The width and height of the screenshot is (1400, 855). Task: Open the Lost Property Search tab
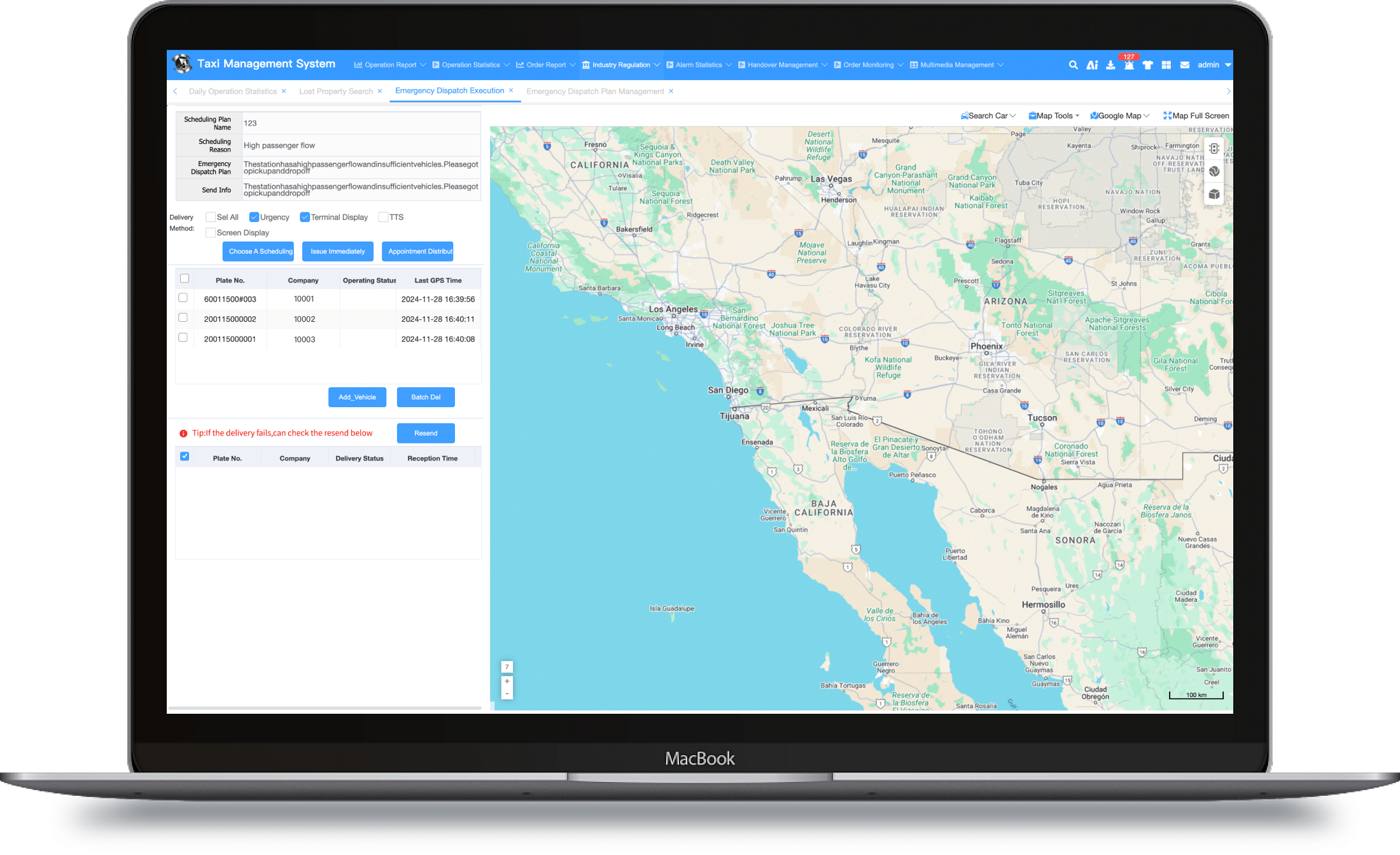[335, 92]
